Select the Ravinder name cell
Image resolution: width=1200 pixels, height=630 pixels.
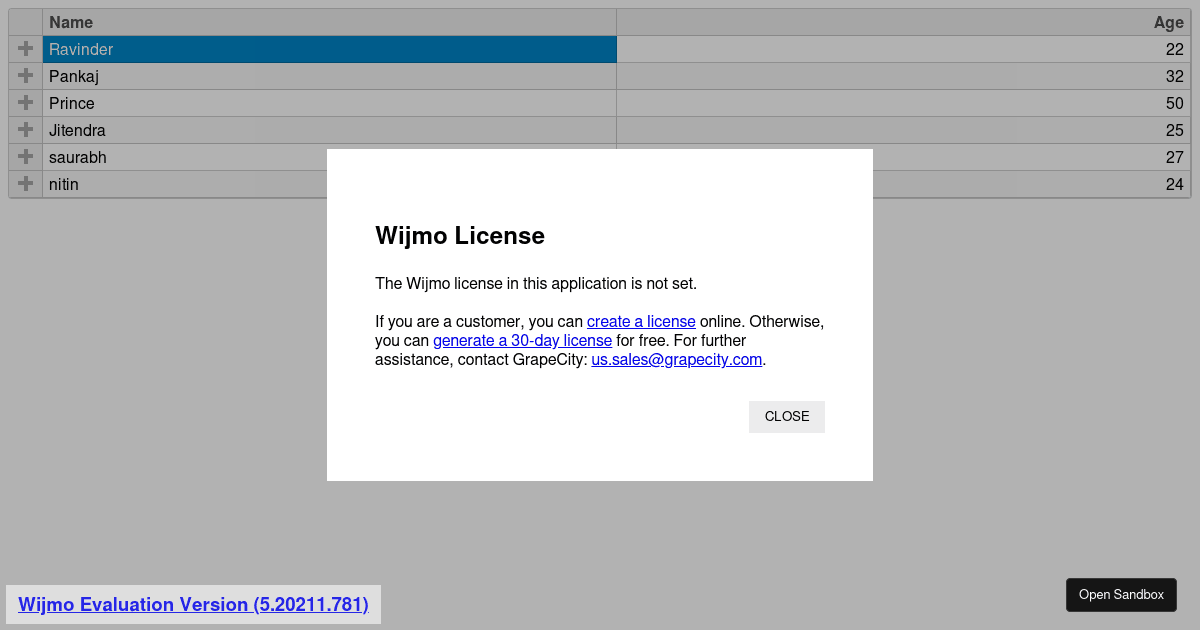[329, 49]
